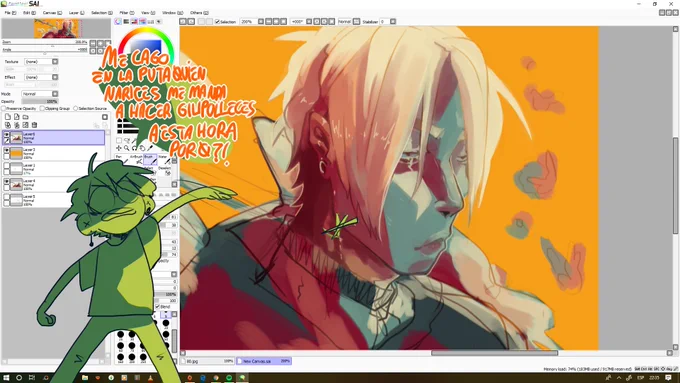
Task: Open the Windows Start menu
Action: click(x=6, y=378)
